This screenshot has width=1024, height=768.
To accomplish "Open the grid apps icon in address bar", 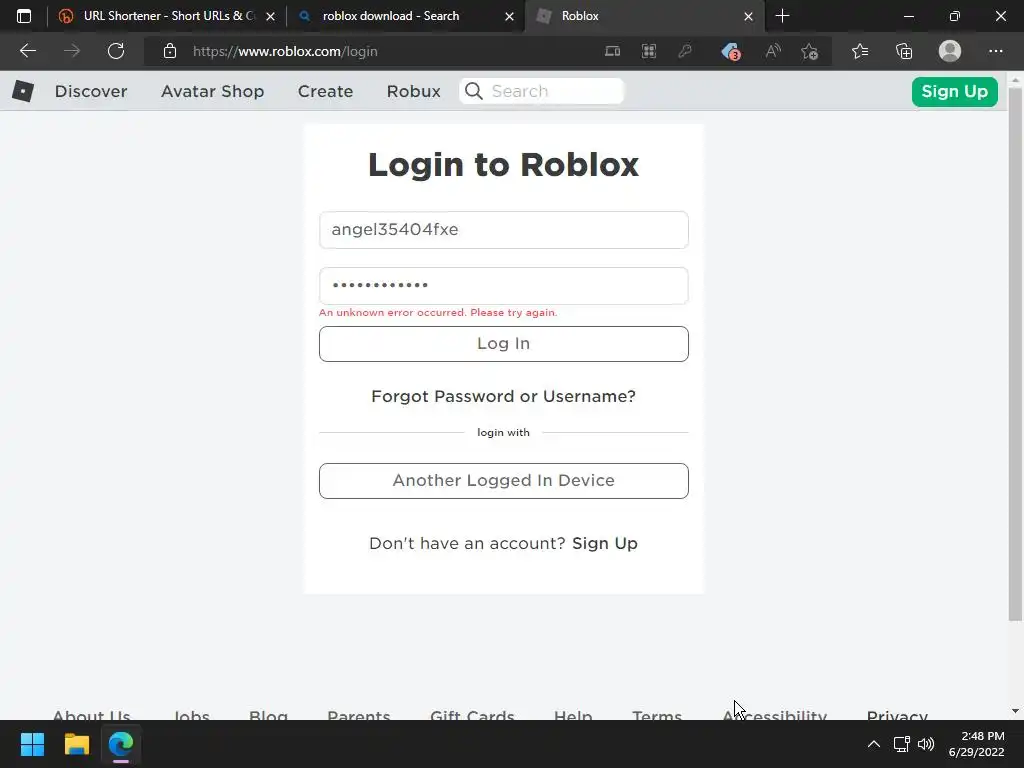I will pyautogui.click(x=648, y=51).
